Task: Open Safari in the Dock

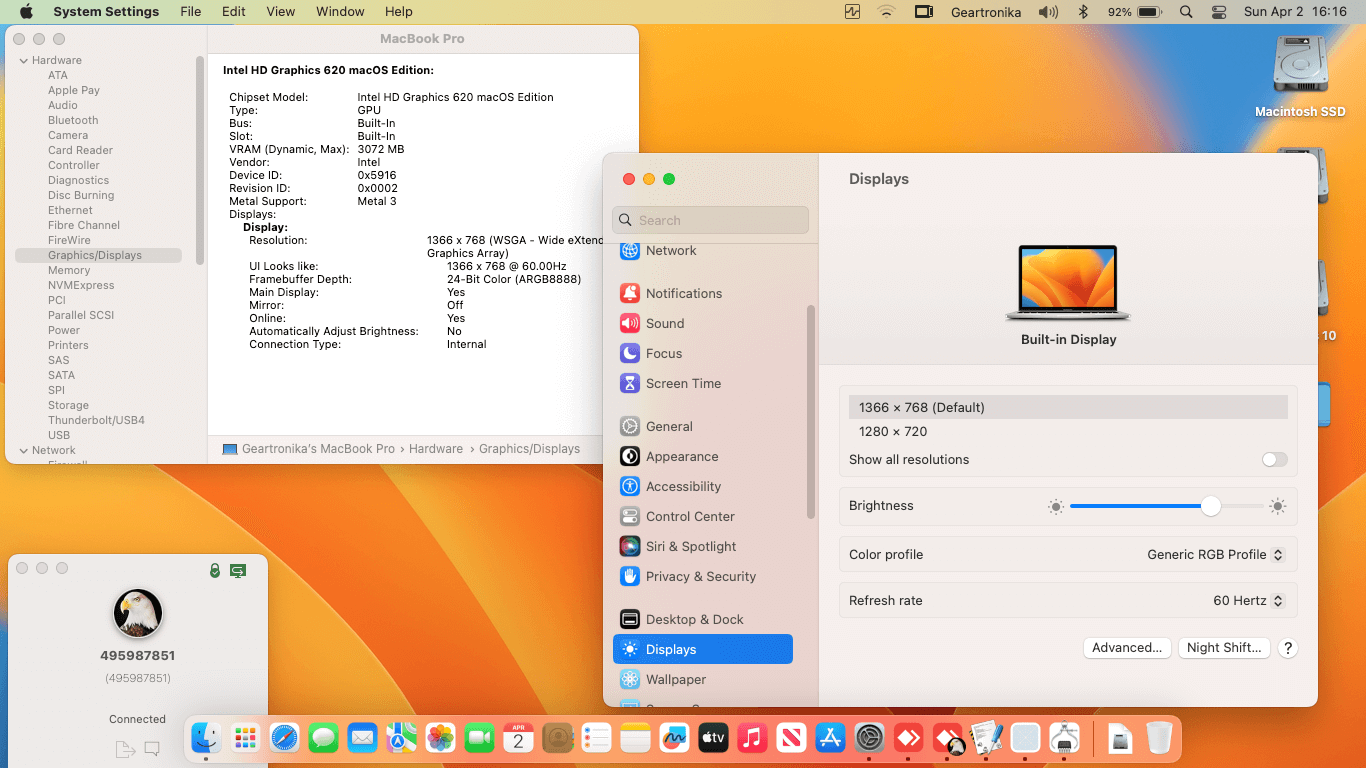Action: [284, 738]
